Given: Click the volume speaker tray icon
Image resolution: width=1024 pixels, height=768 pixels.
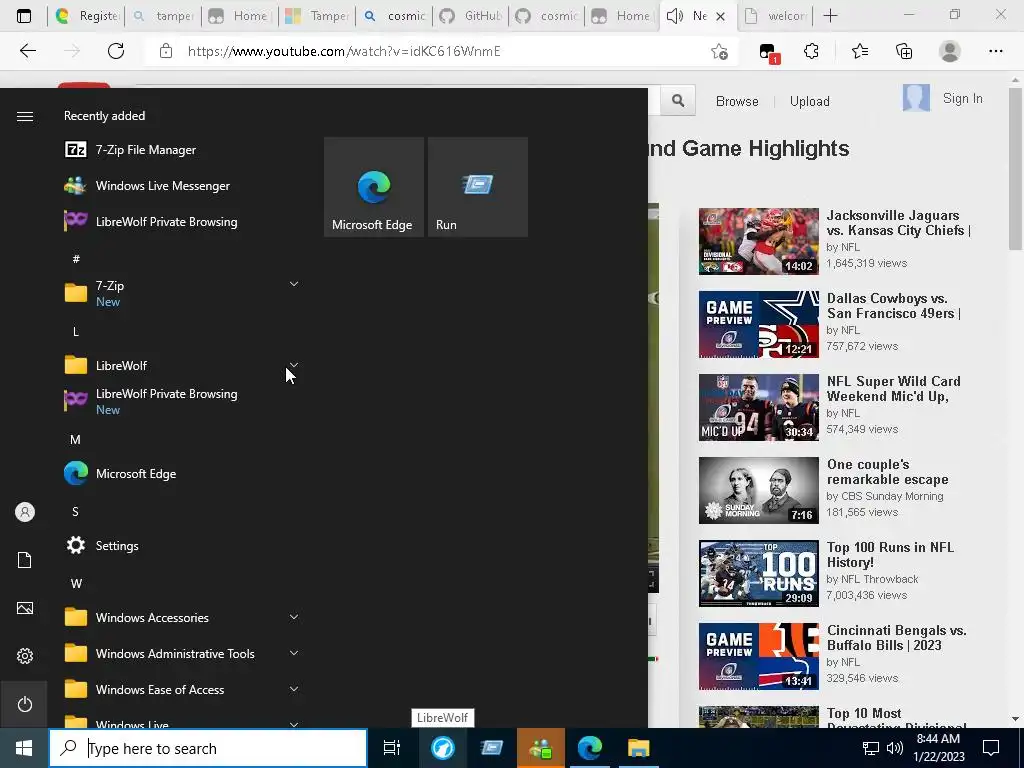Looking at the screenshot, I should click(x=895, y=748).
